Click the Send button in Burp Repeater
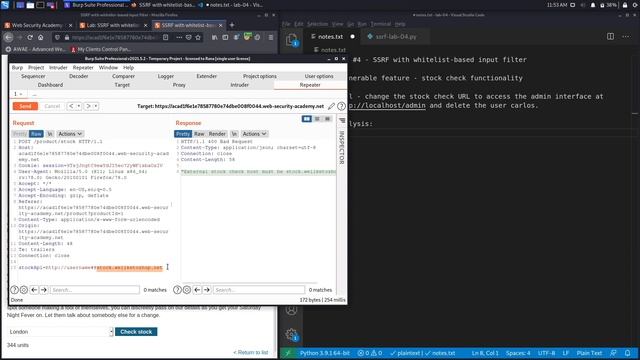 (x=25, y=106)
